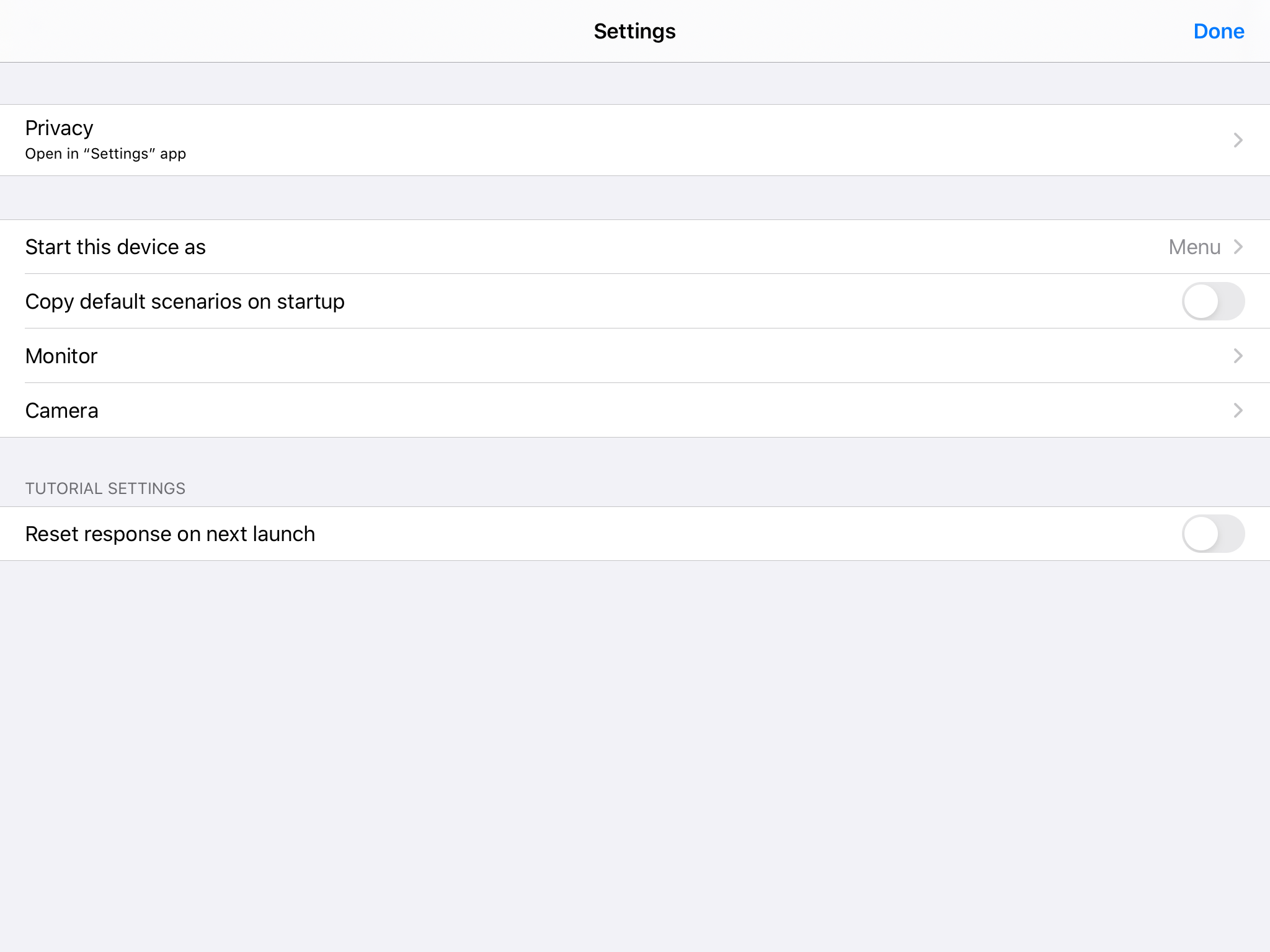Viewport: 1270px width, 952px height.
Task: Click the Settings title text
Action: pos(634,30)
